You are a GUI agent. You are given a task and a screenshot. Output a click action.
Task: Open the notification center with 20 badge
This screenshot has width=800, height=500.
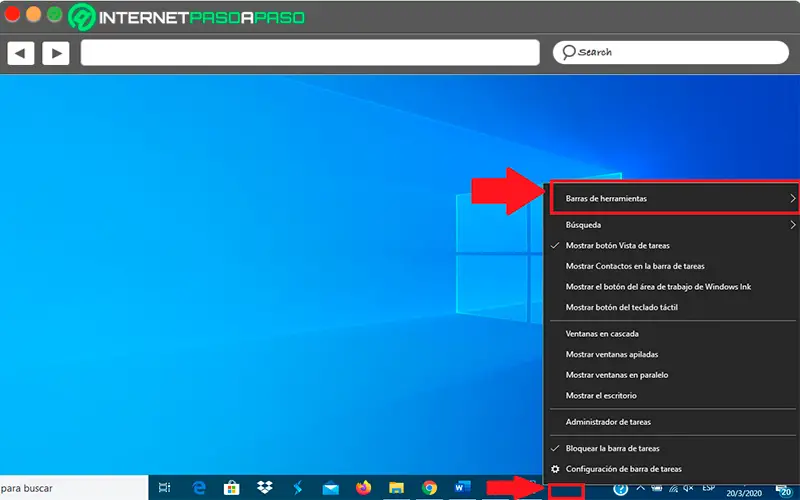tap(784, 491)
